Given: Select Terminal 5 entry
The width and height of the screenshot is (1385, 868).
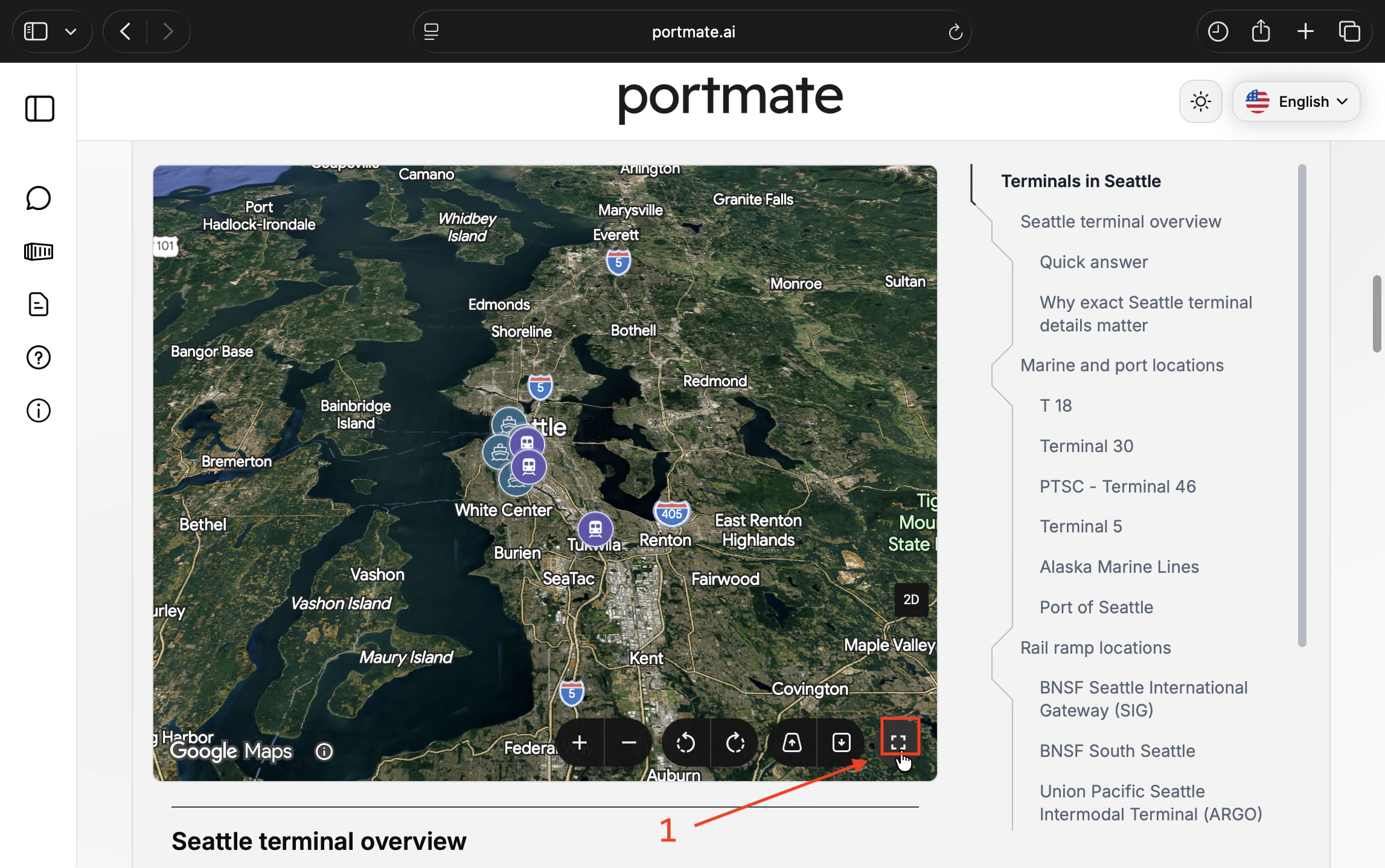Looking at the screenshot, I should tap(1081, 526).
